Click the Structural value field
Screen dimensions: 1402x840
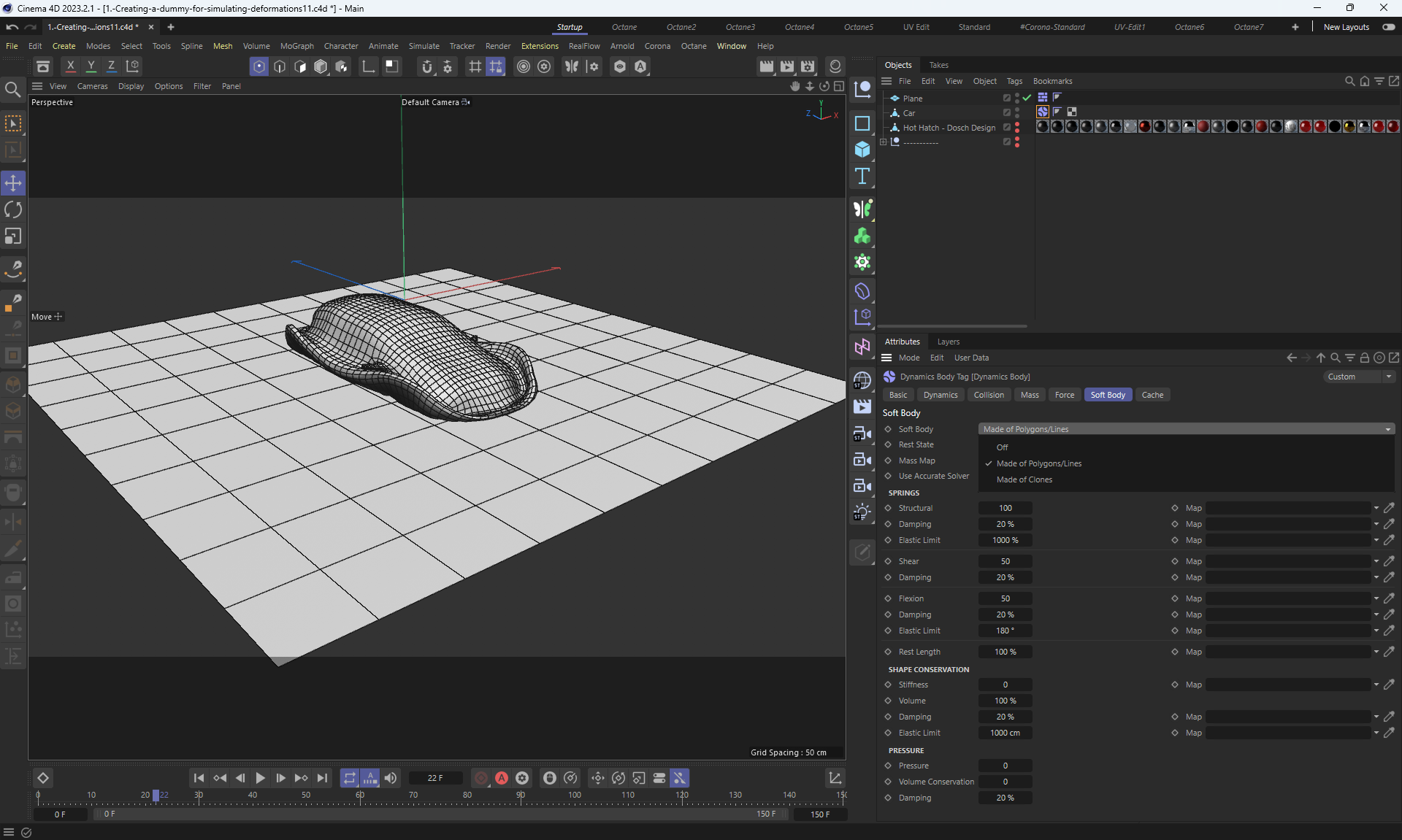(1005, 508)
